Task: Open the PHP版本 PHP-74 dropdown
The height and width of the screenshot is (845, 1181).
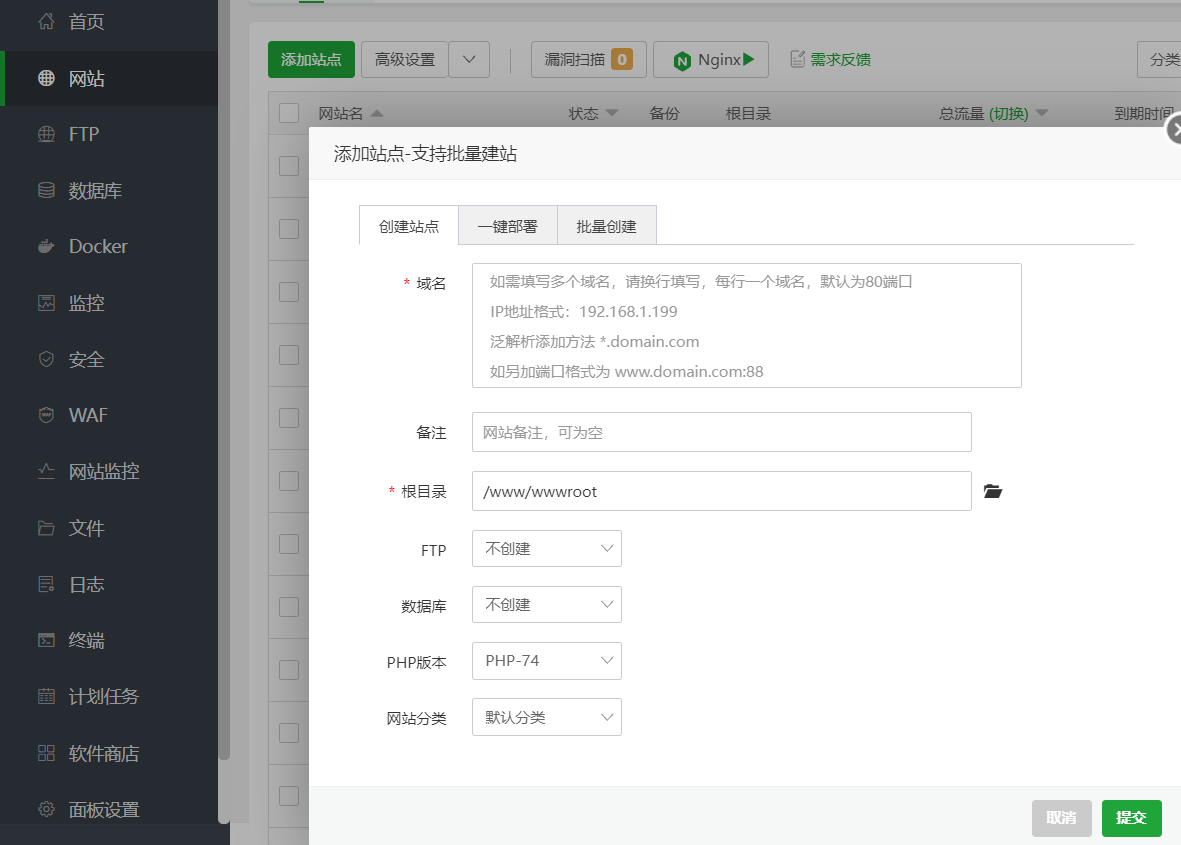Action: tap(546, 661)
